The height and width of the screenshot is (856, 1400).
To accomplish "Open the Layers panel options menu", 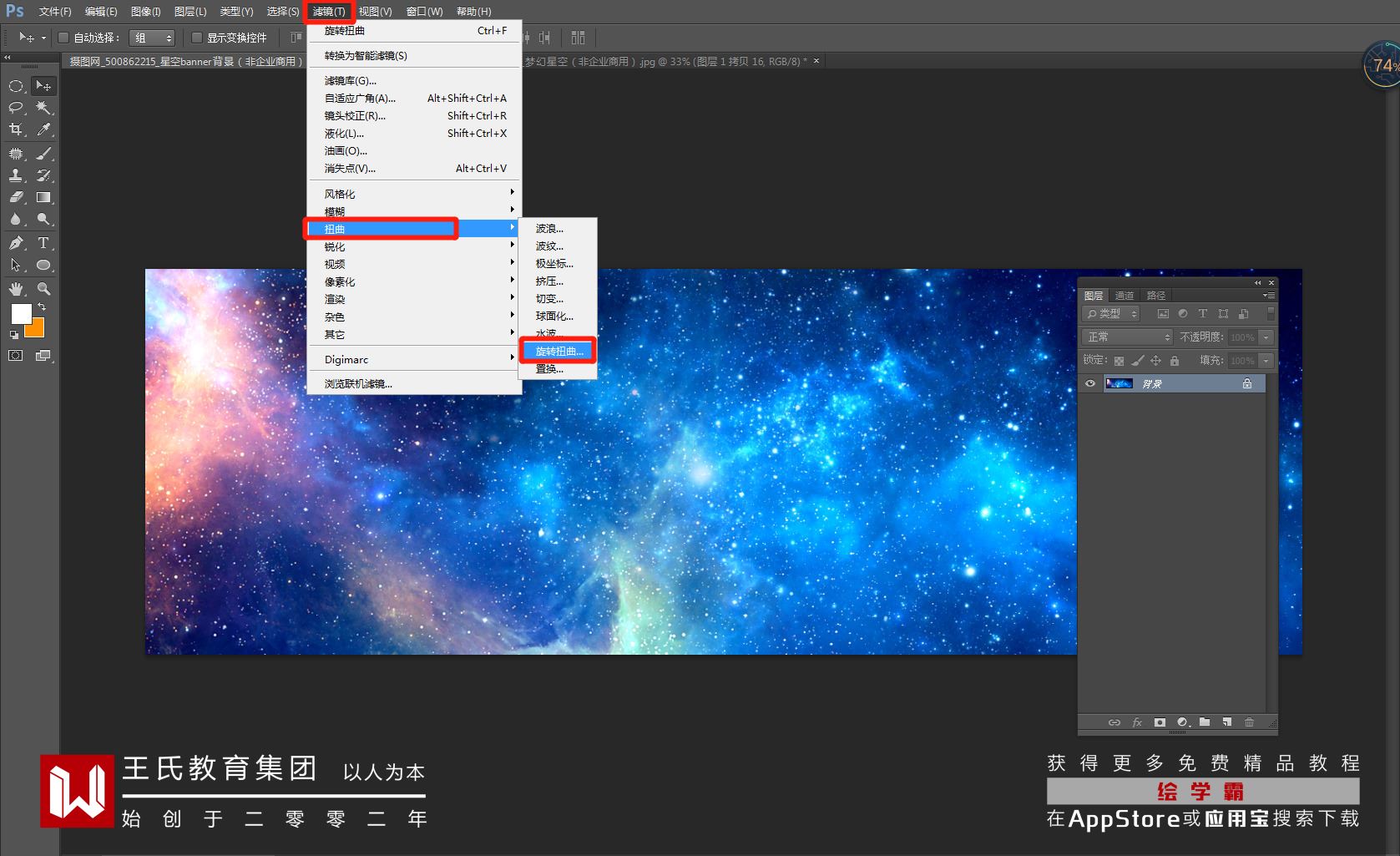I will 1269,296.
